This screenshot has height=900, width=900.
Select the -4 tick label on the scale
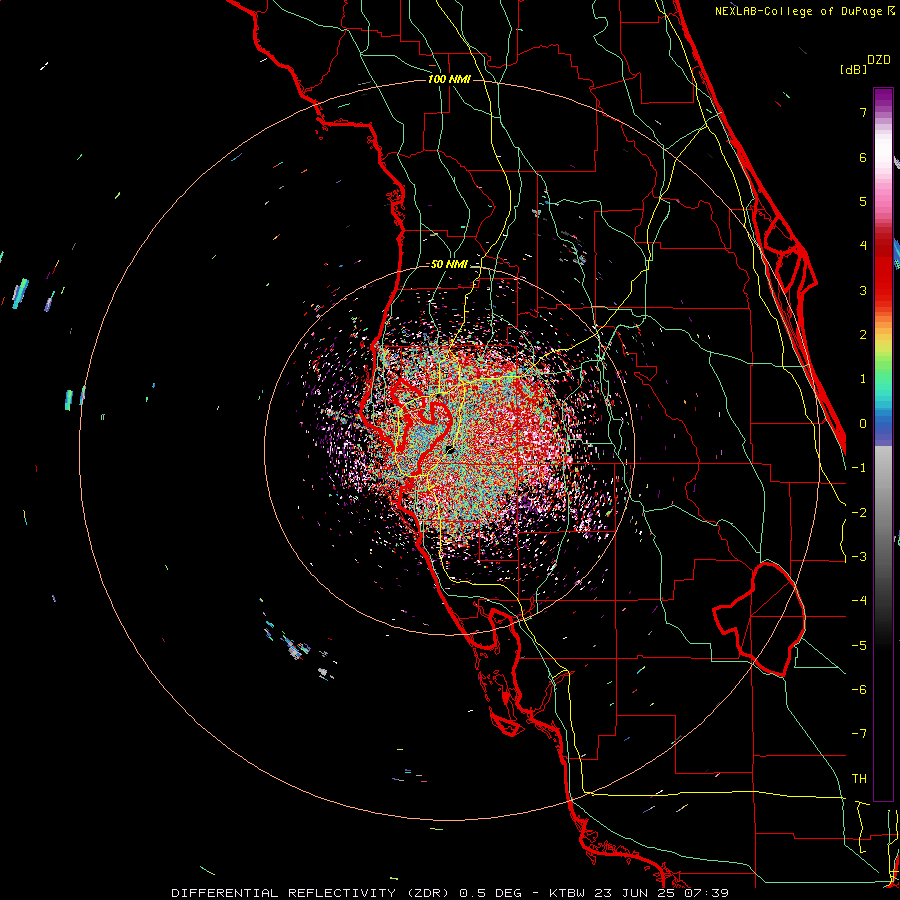click(859, 601)
